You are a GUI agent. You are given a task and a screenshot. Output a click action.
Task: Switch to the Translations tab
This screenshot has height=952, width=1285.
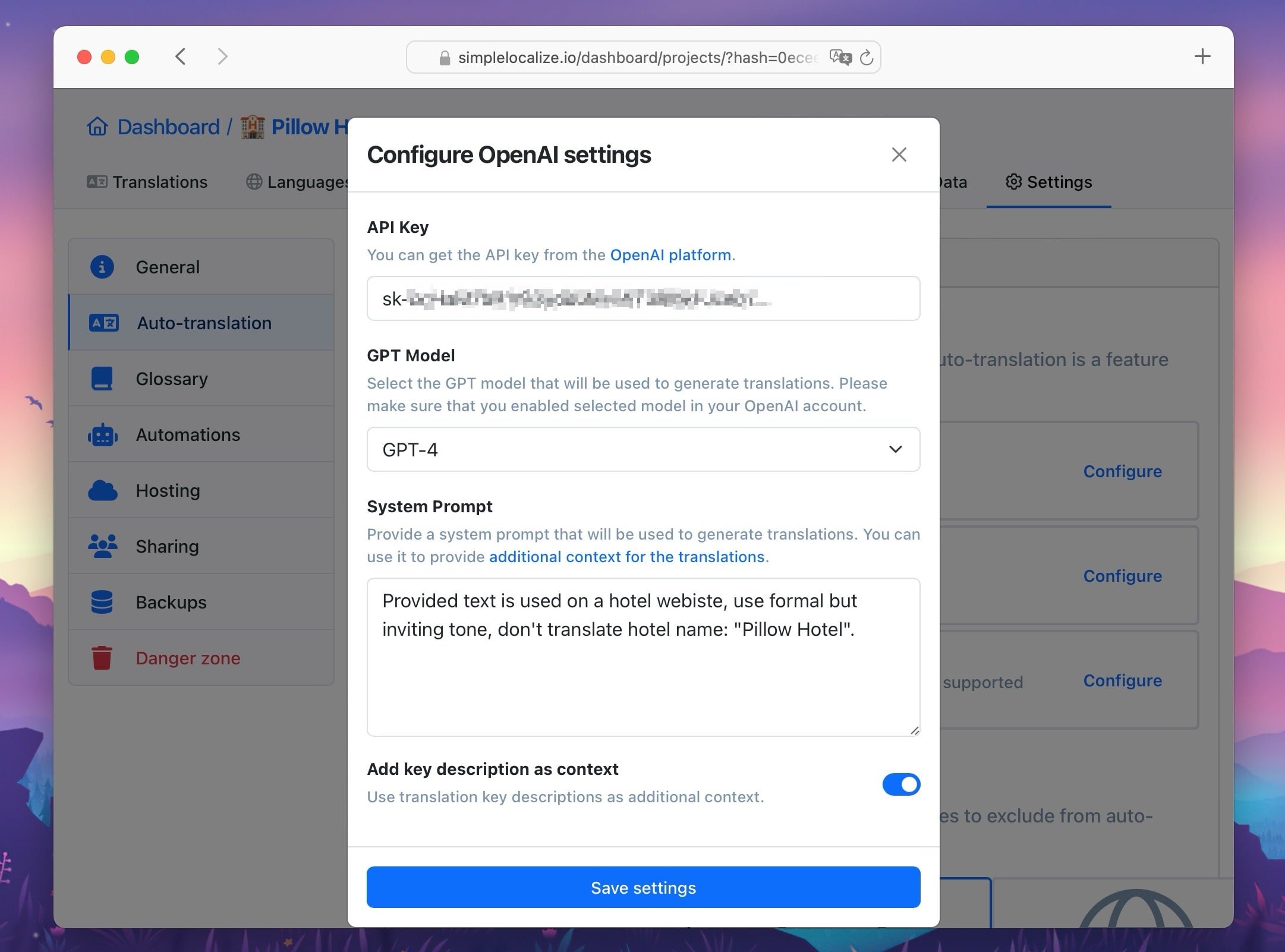147,182
